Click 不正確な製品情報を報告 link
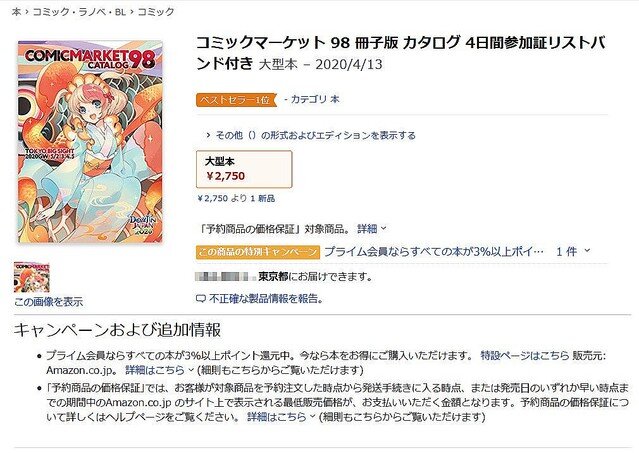Image resolution: width=639 pixels, height=453 pixels. click(x=266, y=299)
